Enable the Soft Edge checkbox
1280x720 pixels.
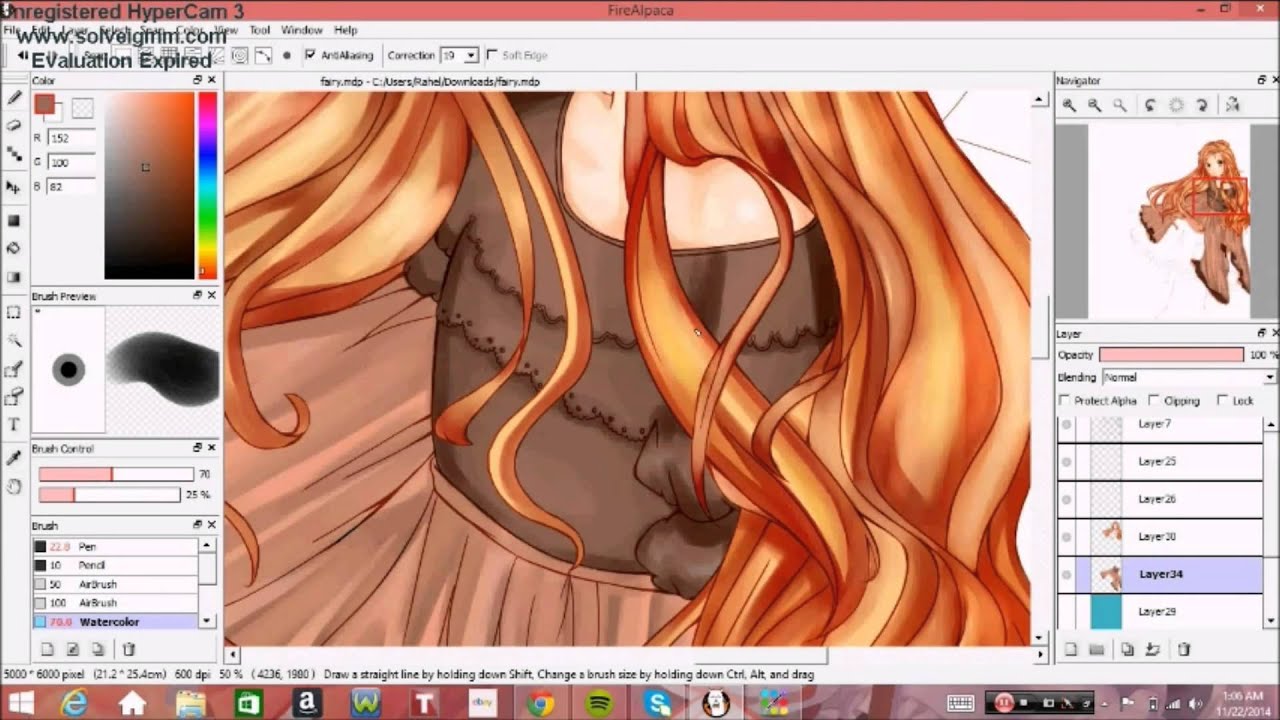(x=492, y=55)
